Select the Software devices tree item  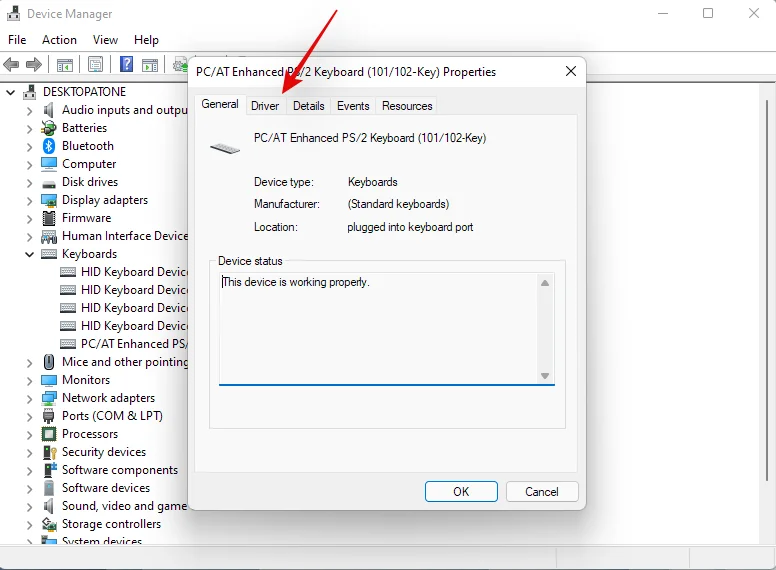click(x=106, y=488)
